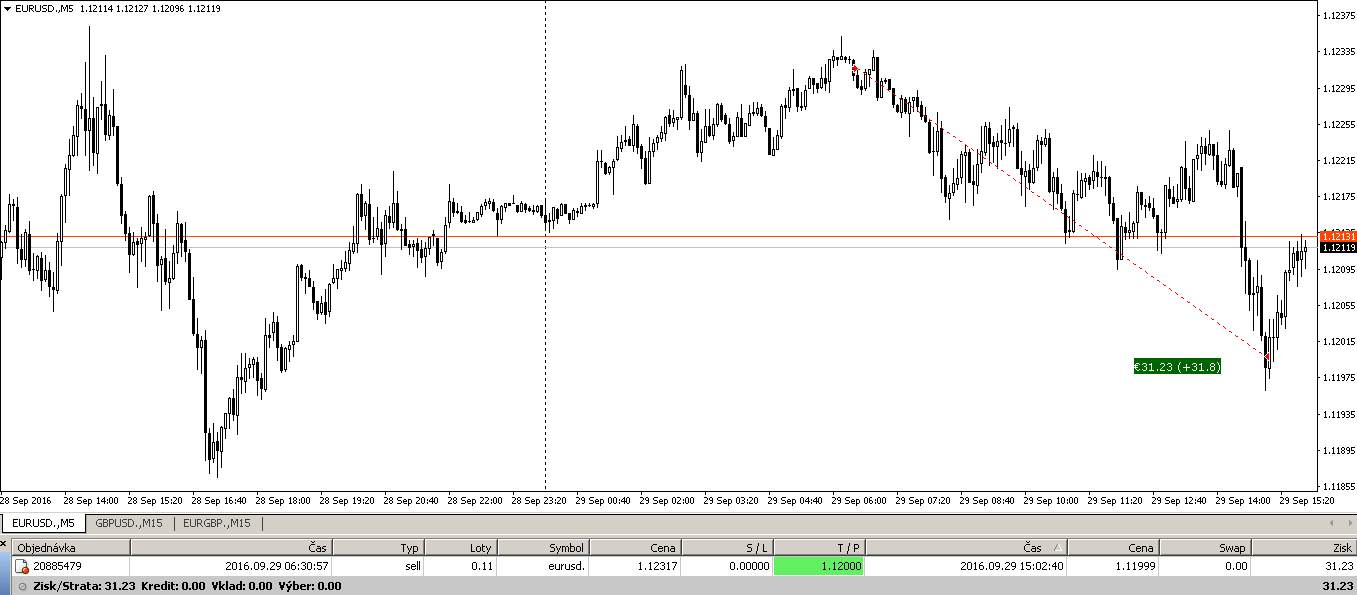This screenshot has width=1357, height=595.
Task: Open the EURGBP.,M15 chart tab
Action: [218, 523]
